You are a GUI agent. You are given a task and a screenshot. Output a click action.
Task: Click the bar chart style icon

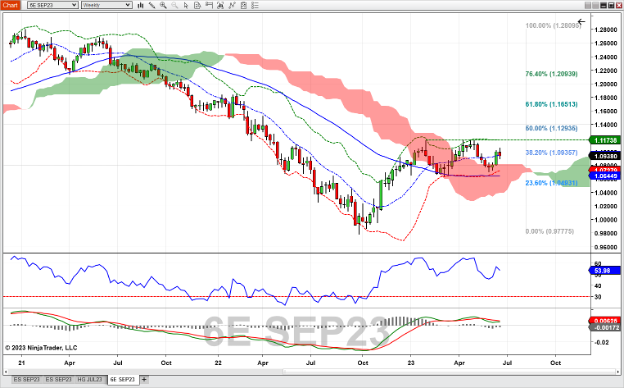[140, 5]
